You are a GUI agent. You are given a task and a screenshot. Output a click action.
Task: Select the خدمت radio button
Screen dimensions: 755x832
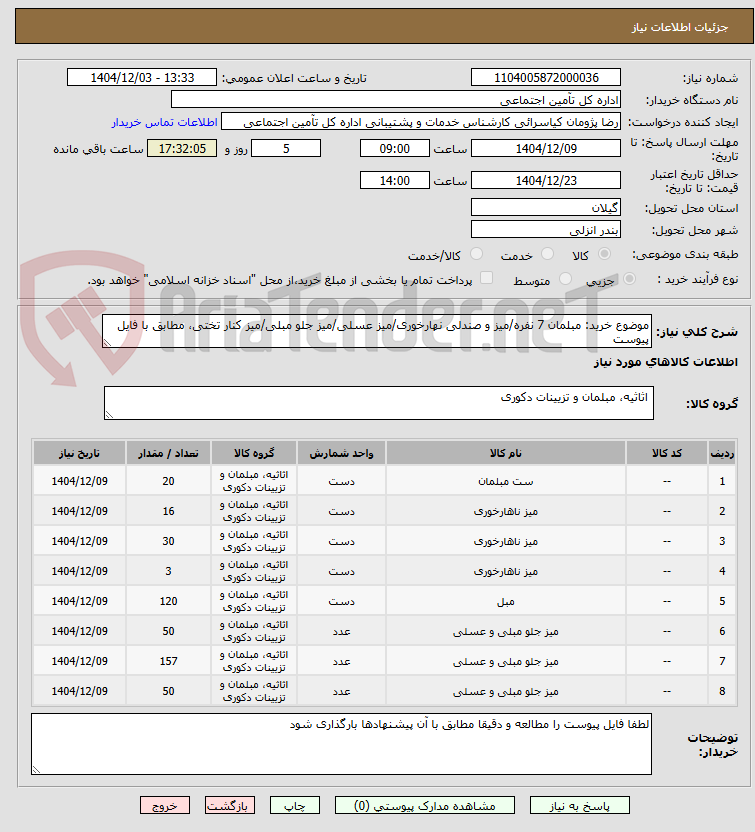coord(548,254)
